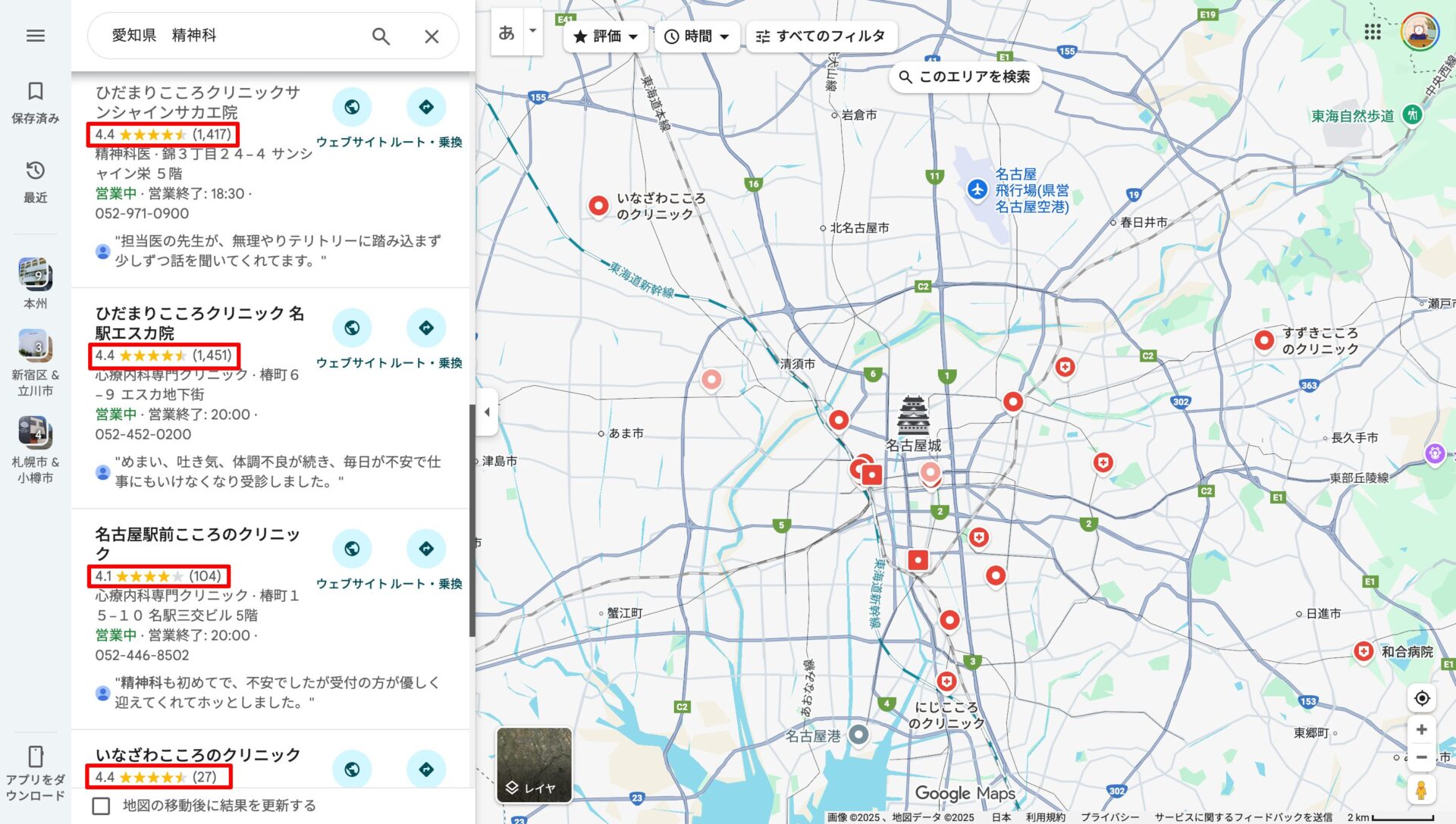Viewport: 1456px width, 824px height.
Task: Open the 評価 rating filter dropdown
Action: click(604, 36)
